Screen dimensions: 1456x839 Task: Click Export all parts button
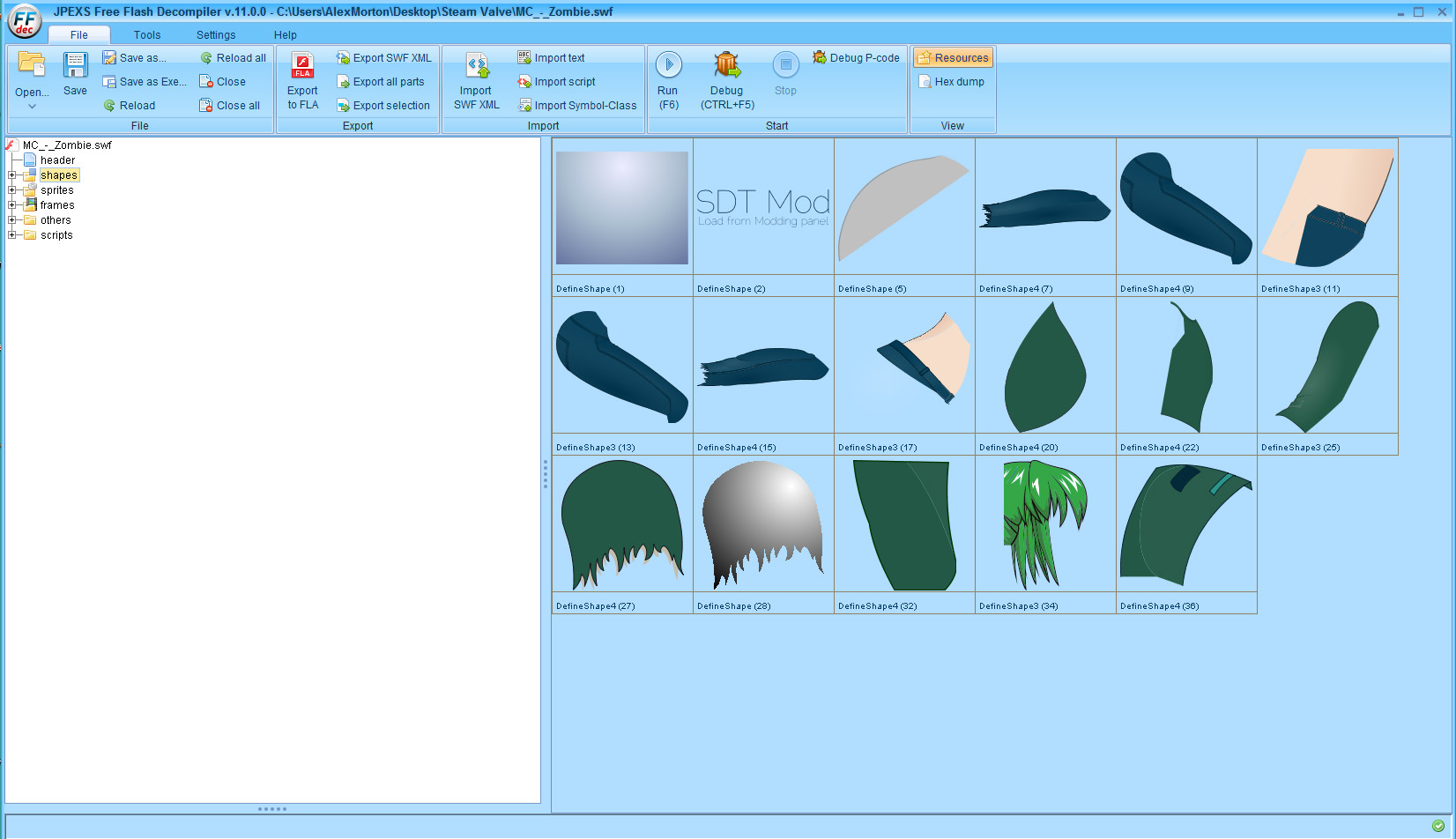pyautogui.click(x=388, y=82)
